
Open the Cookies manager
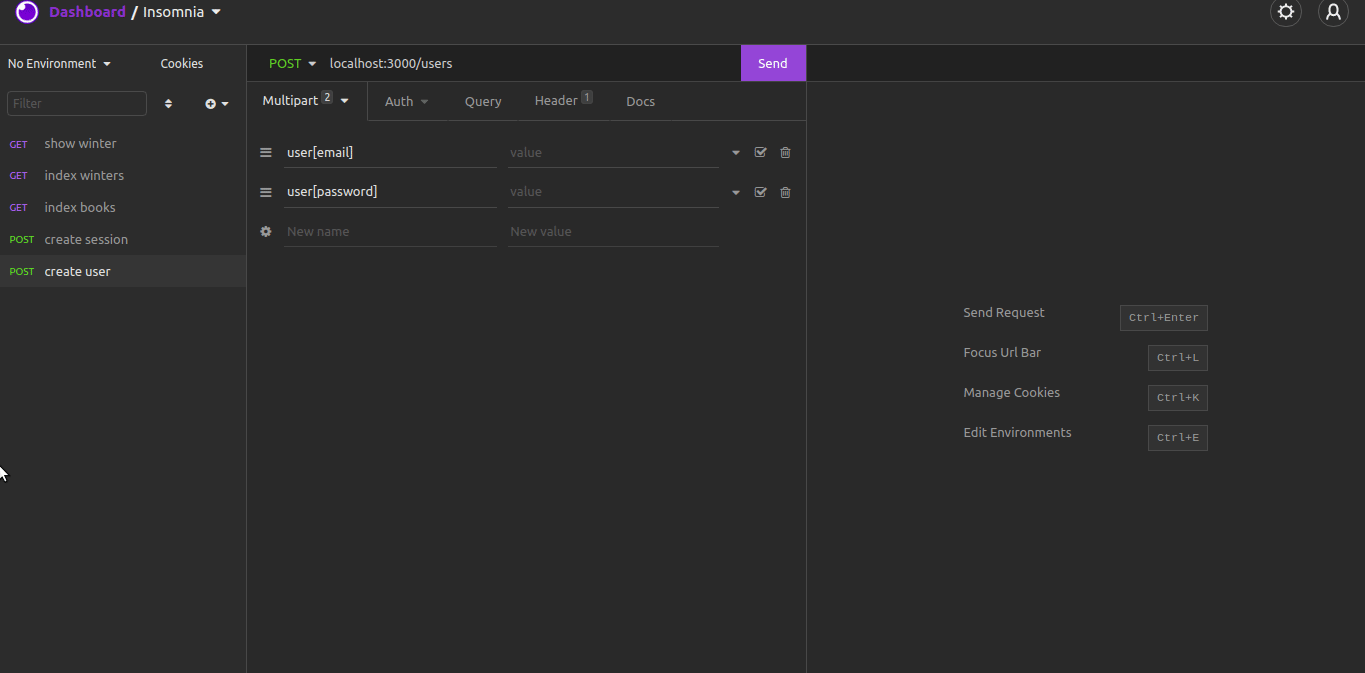pyautogui.click(x=182, y=64)
